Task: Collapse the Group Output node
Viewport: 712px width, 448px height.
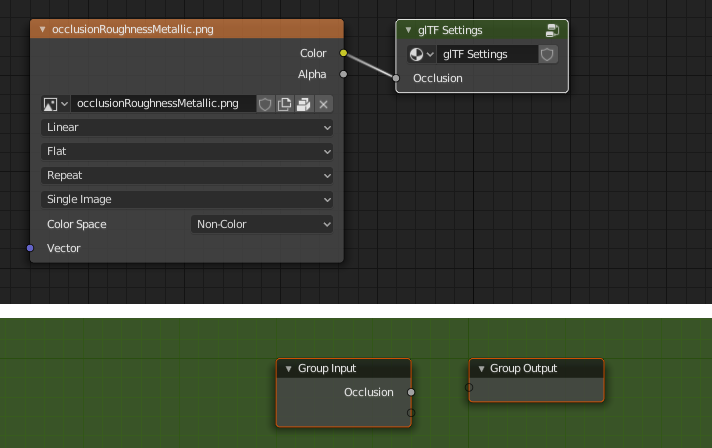Action: pos(481,369)
